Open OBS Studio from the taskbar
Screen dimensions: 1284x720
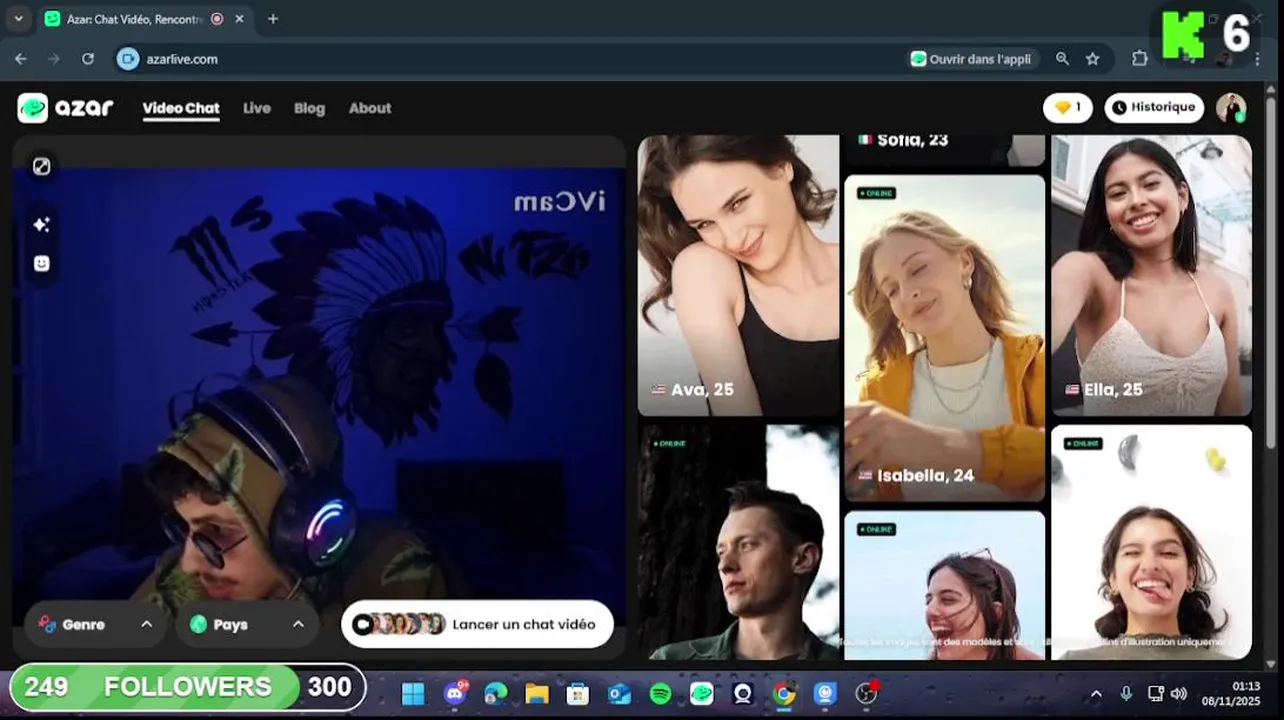(866, 693)
